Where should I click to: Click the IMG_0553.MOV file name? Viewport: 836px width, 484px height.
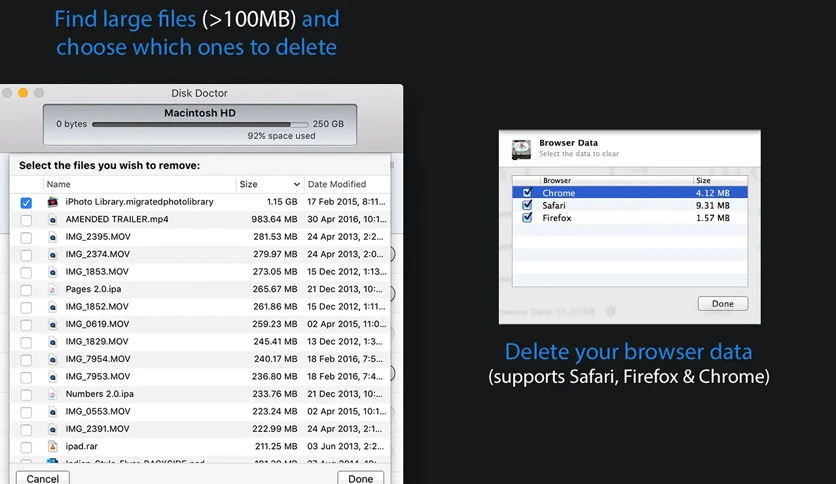pos(98,411)
